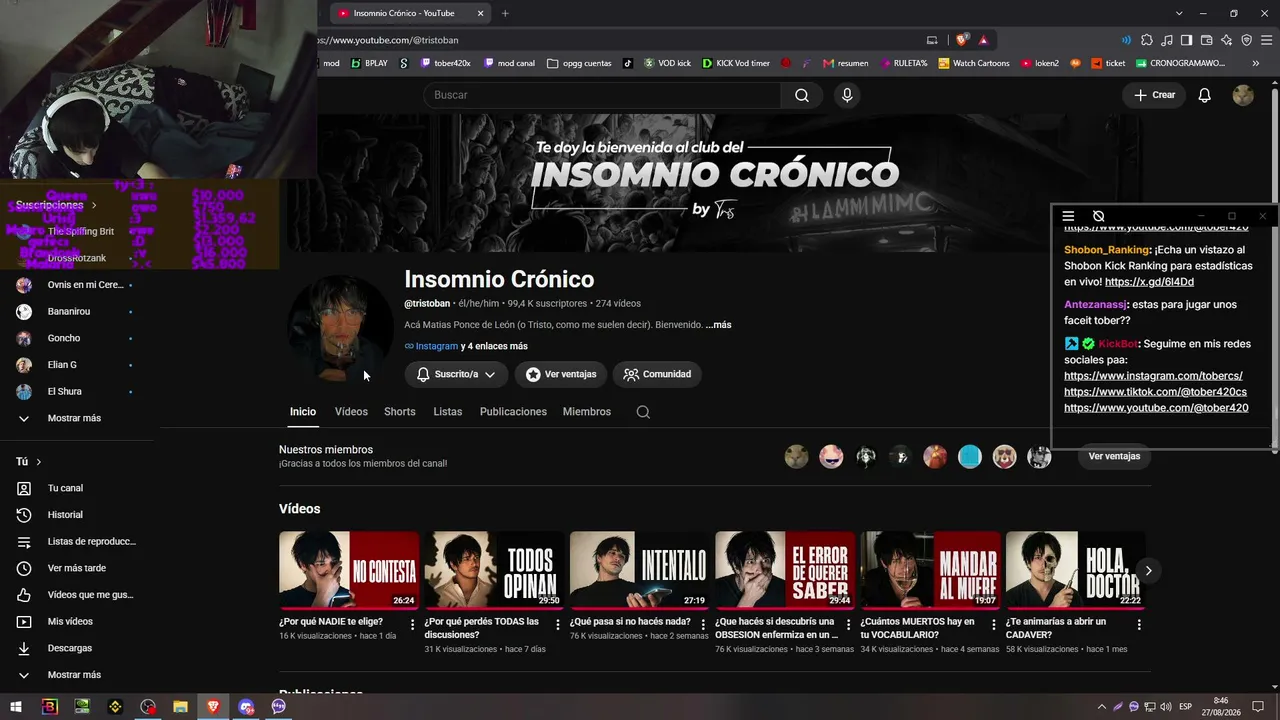Expand the Tú section chevron
Image resolution: width=1280 pixels, height=720 pixels.
tap(39, 462)
